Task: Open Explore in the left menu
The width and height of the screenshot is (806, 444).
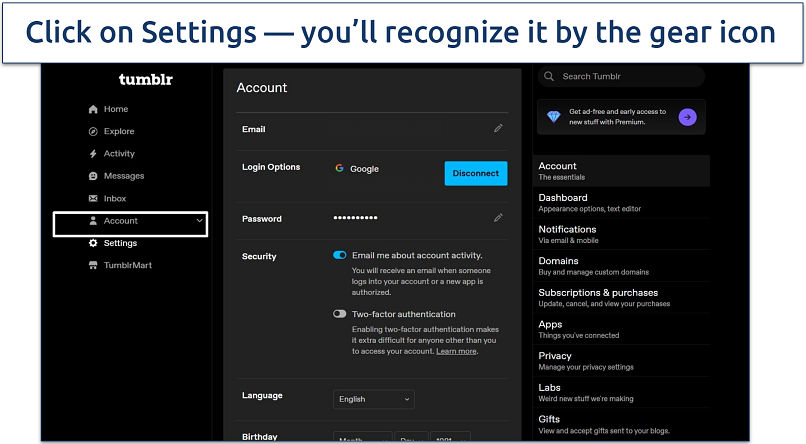Action: pos(119,132)
